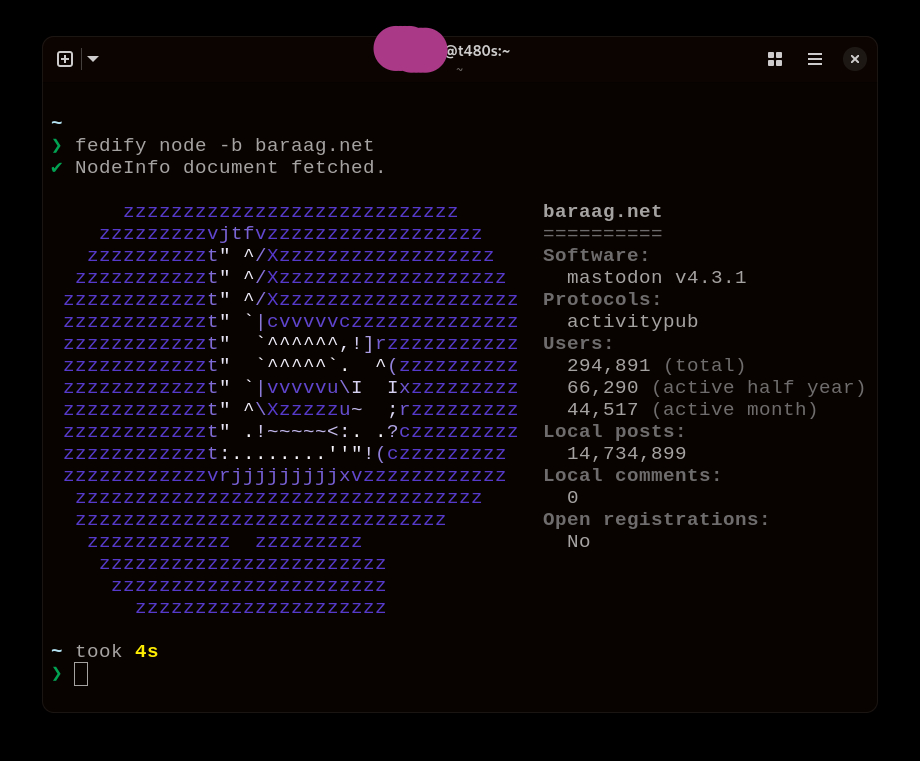Open the hamburger main menu

814,59
